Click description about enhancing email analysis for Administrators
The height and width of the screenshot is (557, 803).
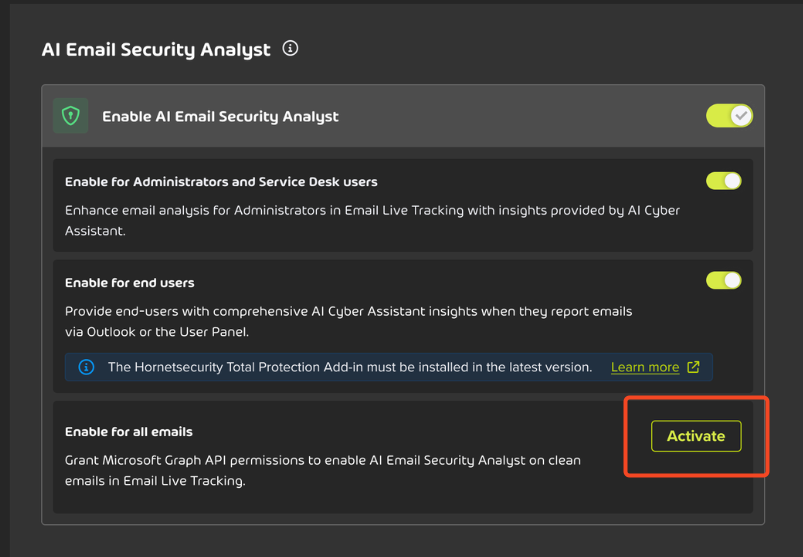coord(372,221)
